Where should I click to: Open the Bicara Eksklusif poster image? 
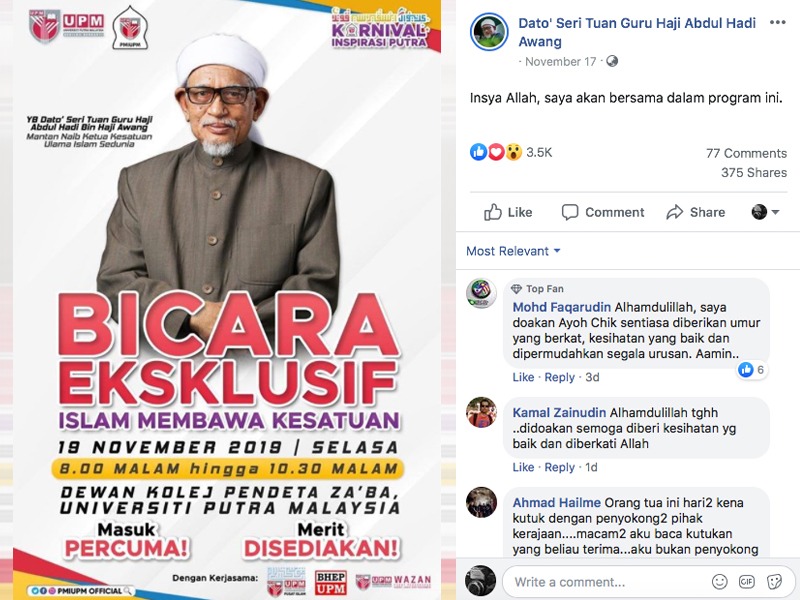(227, 300)
